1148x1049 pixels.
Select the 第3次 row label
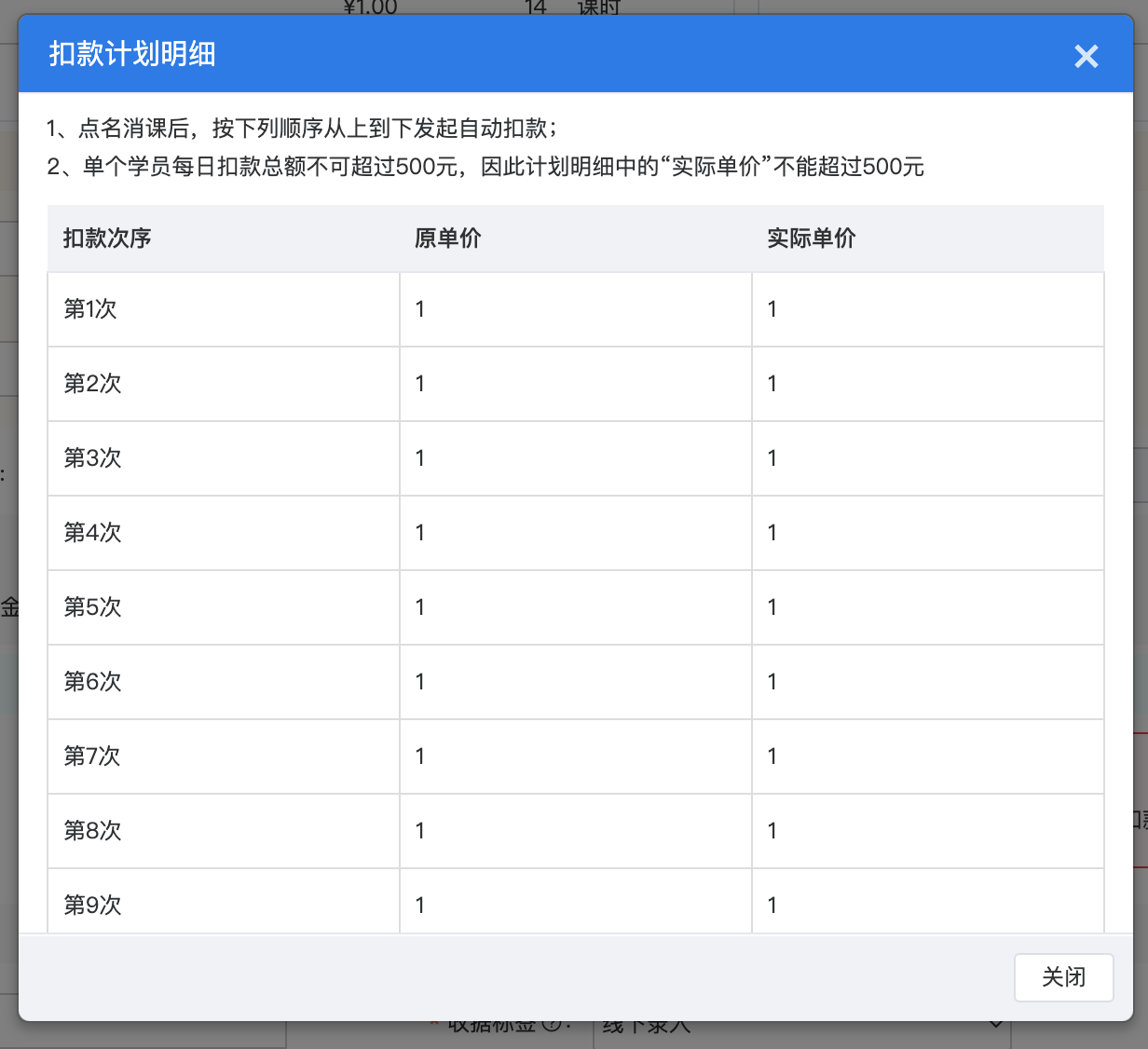pyautogui.click(x=92, y=458)
